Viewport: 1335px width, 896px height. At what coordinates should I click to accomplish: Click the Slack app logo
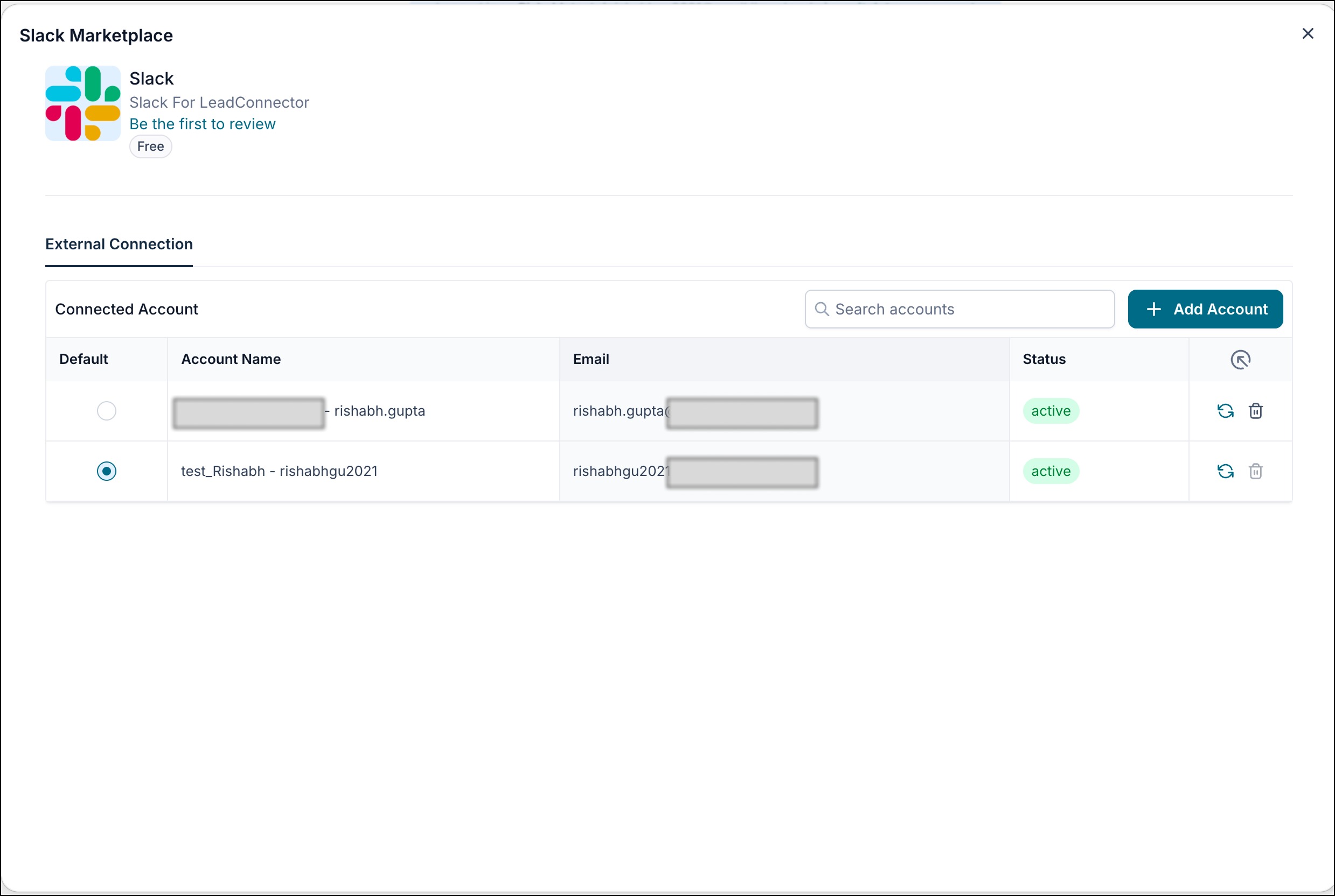[83, 103]
